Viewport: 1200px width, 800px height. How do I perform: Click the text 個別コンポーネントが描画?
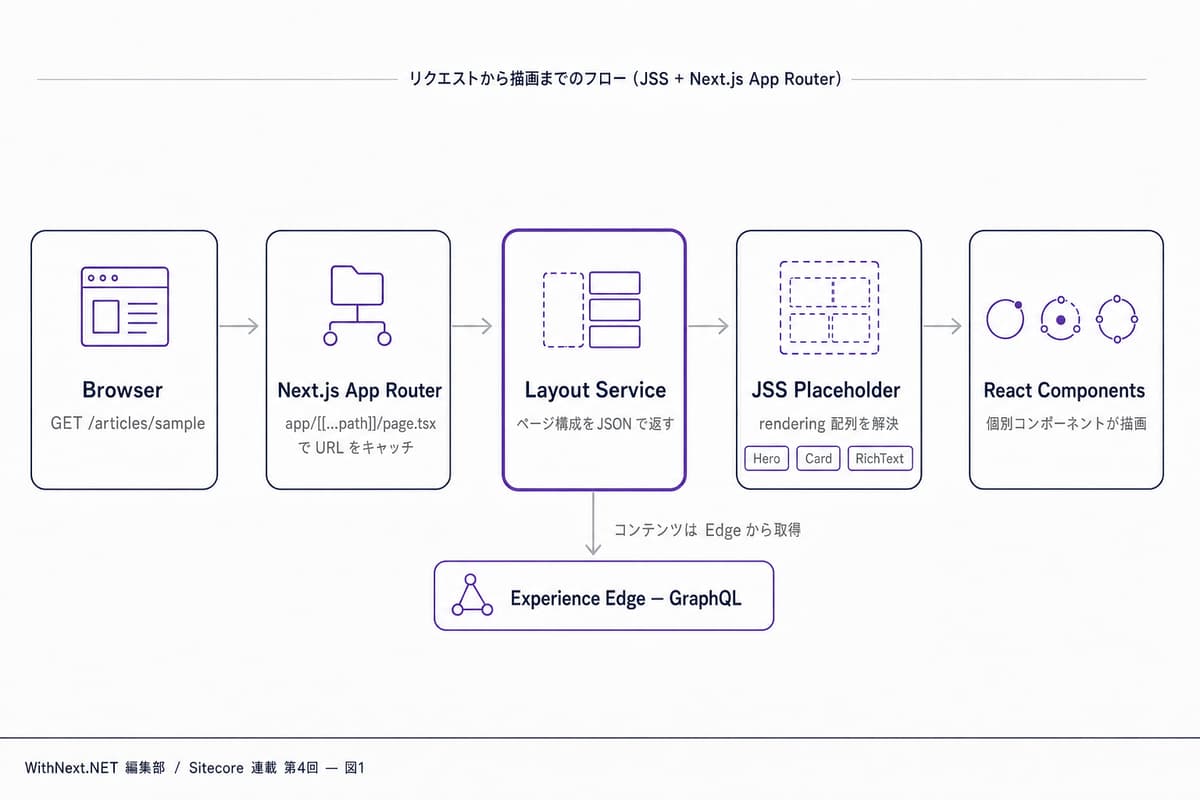click(x=1066, y=424)
